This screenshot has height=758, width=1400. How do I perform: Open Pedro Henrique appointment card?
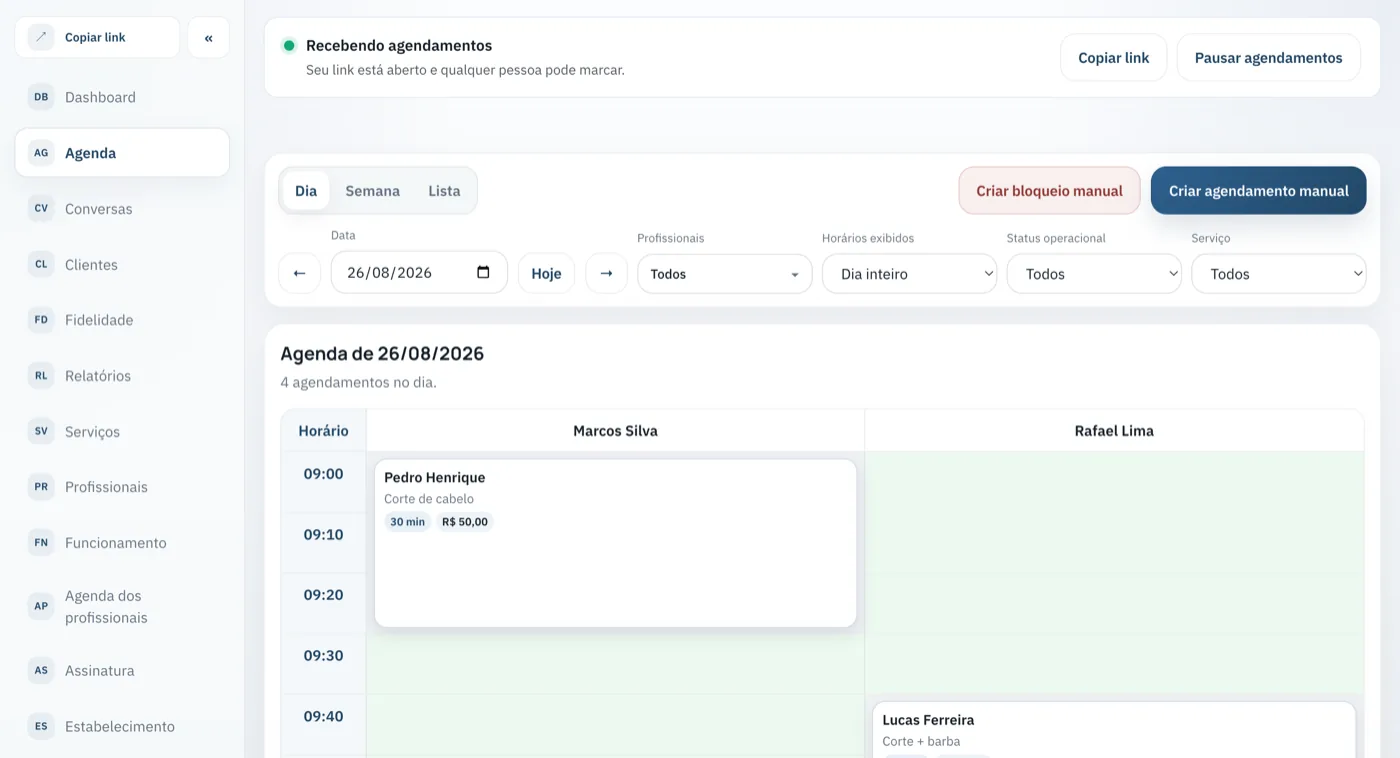616,544
